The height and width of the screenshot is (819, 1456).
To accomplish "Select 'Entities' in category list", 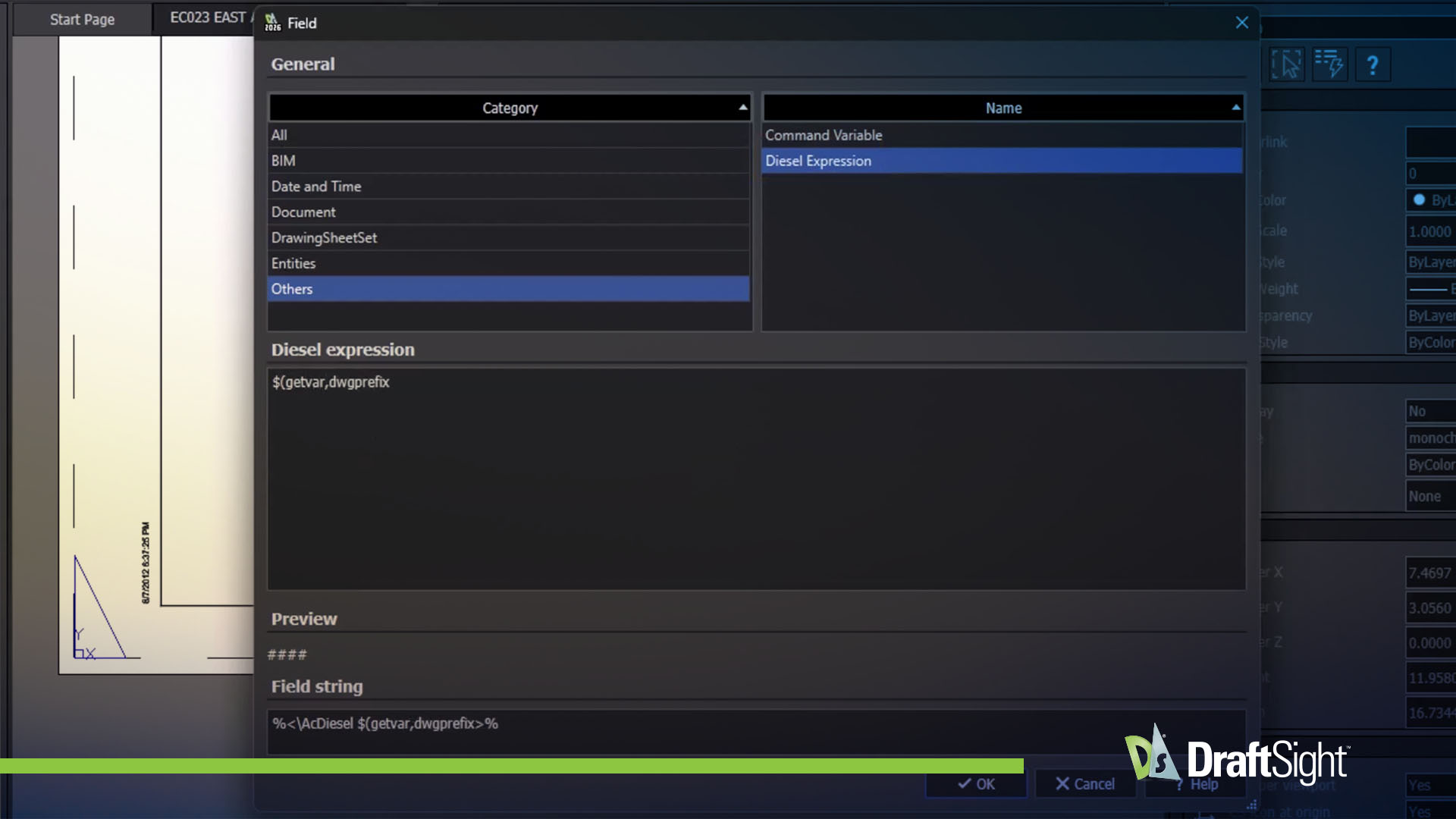I will [509, 263].
